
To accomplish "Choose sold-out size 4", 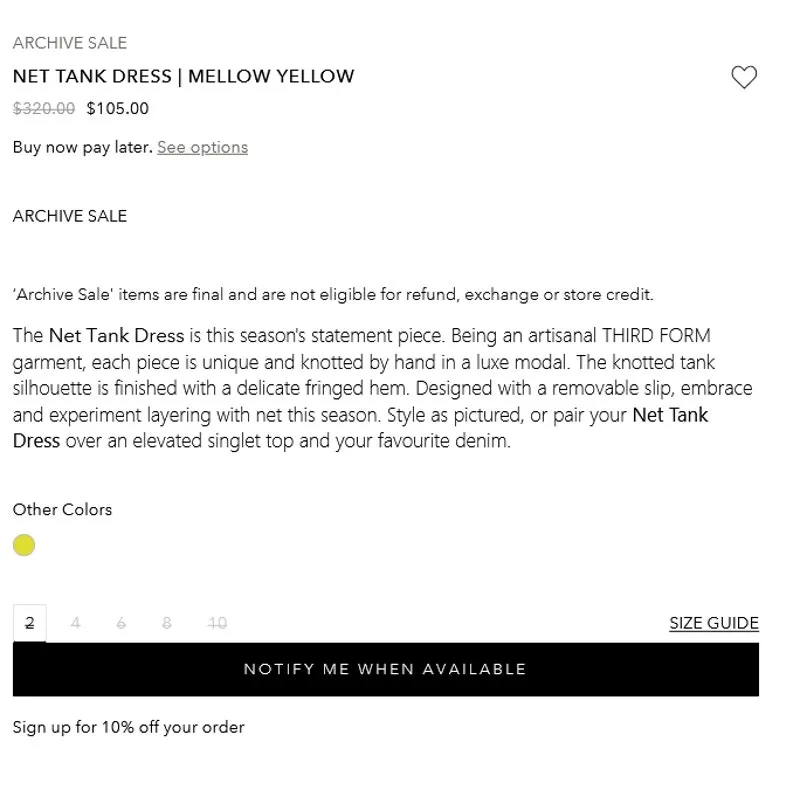I will [75, 623].
